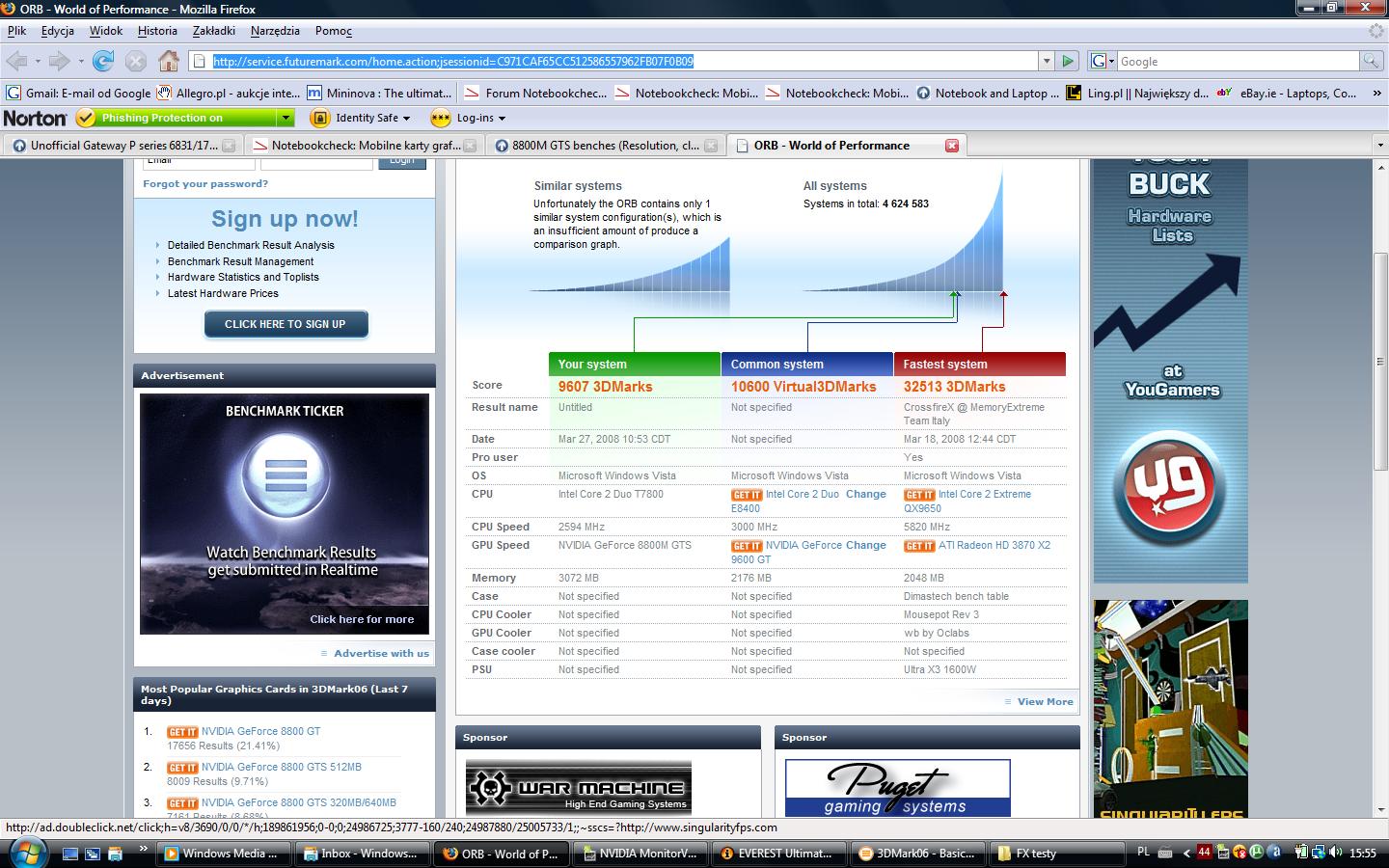Open the Narzędzia menu
This screenshot has height=868, width=1389.
pyautogui.click(x=275, y=31)
